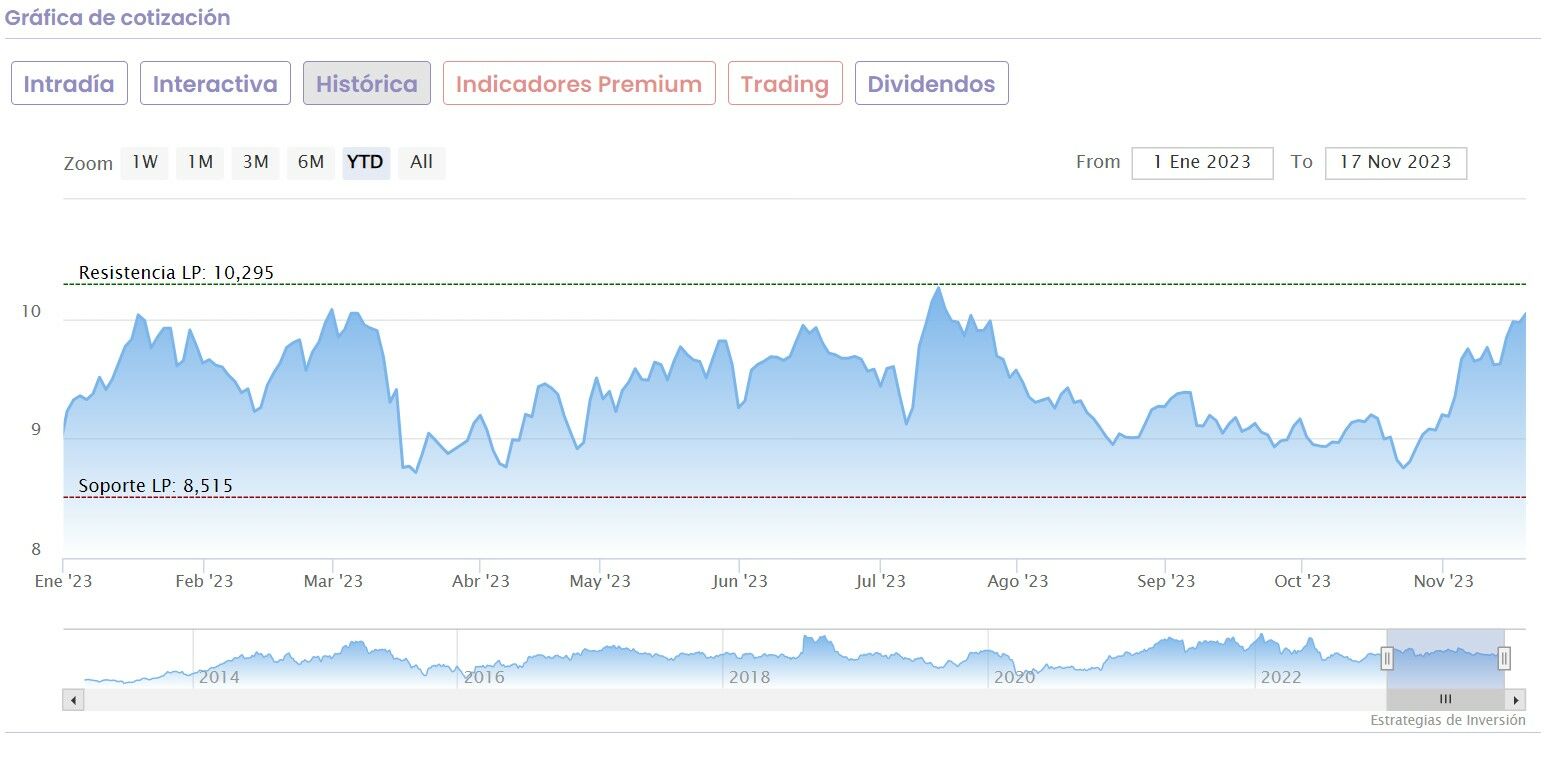Viewport: 1553px width, 771px height.
Task: Show All historical data
Action: coord(422,162)
